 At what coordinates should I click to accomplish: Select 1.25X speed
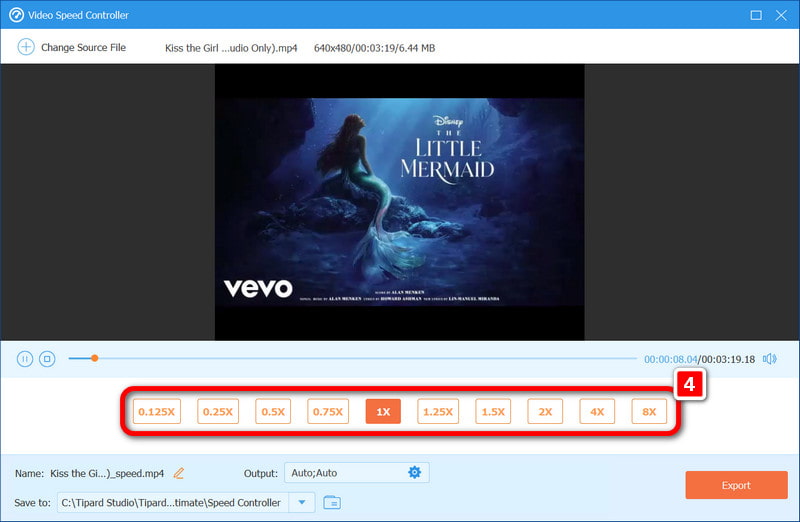pyautogui.click(x=438, y=411)
